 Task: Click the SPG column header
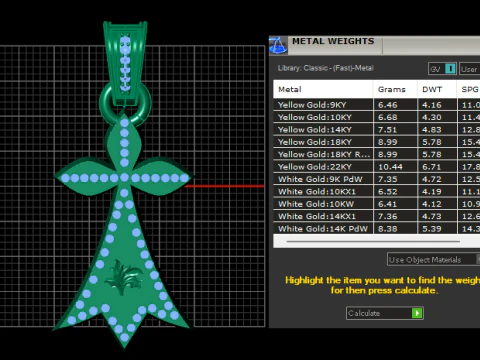pyautogui.click(x=469, y=89)
